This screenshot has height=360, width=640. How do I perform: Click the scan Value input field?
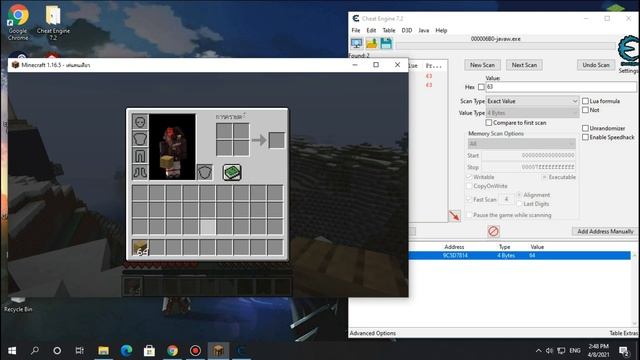click(561, 87)
